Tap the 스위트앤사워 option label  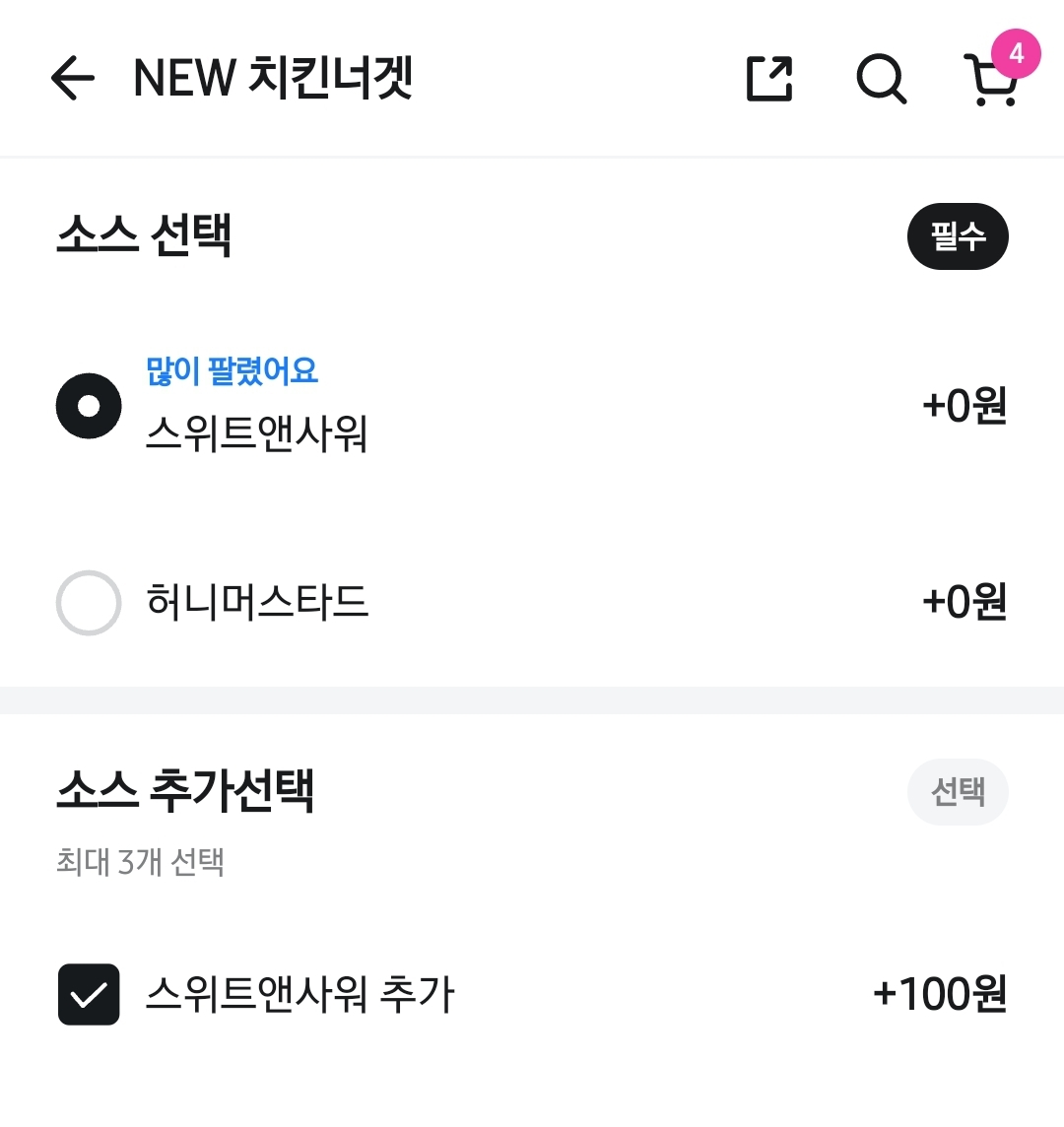pos(257,433)
